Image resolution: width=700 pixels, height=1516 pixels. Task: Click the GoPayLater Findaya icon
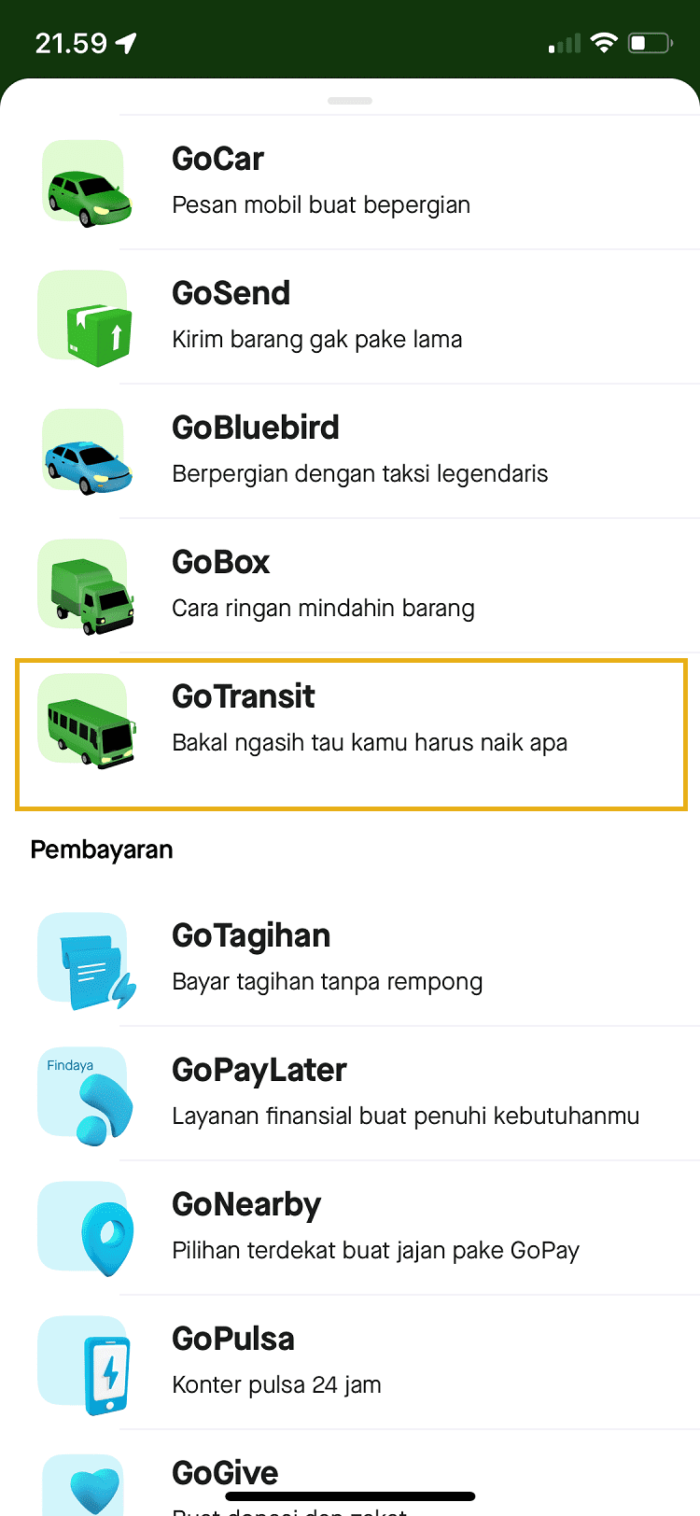pos(84,1092)
